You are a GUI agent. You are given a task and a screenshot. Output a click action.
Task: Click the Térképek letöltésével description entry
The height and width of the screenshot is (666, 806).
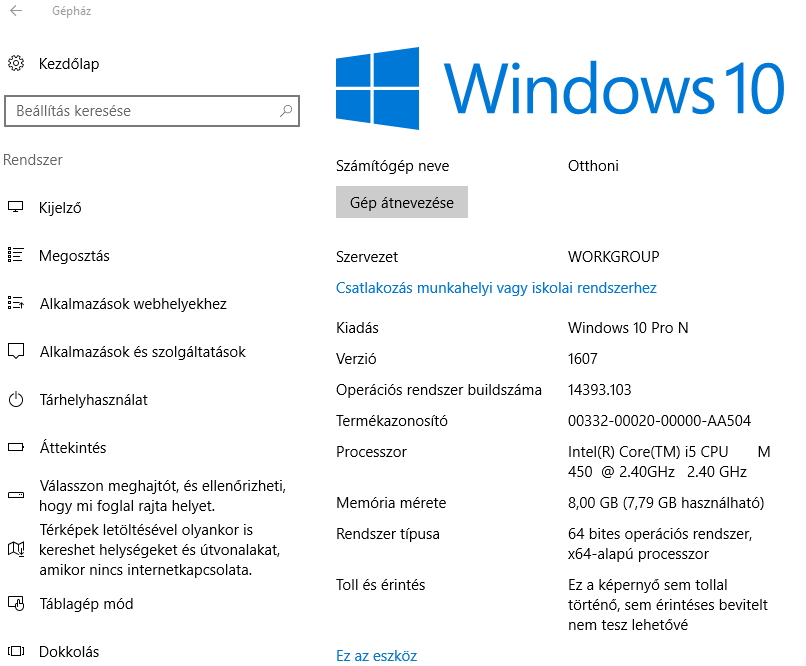pyautogui.click(x=159, y=550)
